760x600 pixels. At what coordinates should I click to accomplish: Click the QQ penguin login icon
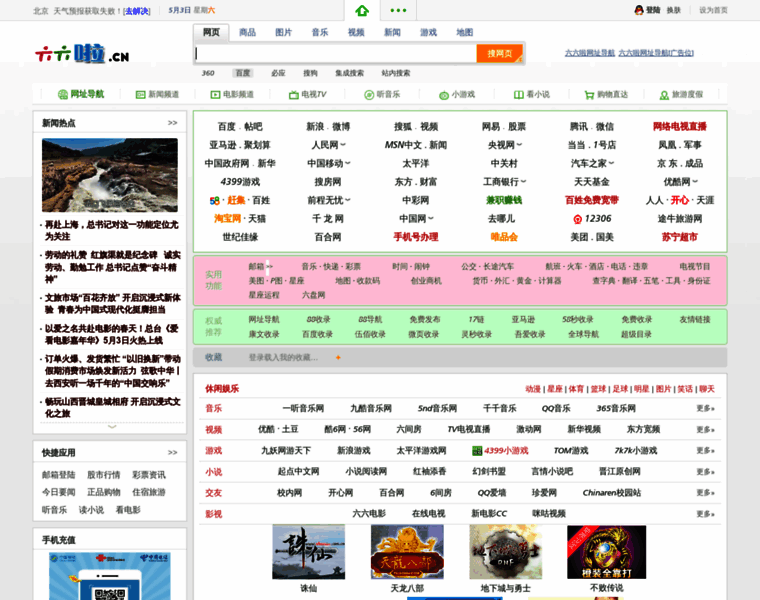pos(639,10)
